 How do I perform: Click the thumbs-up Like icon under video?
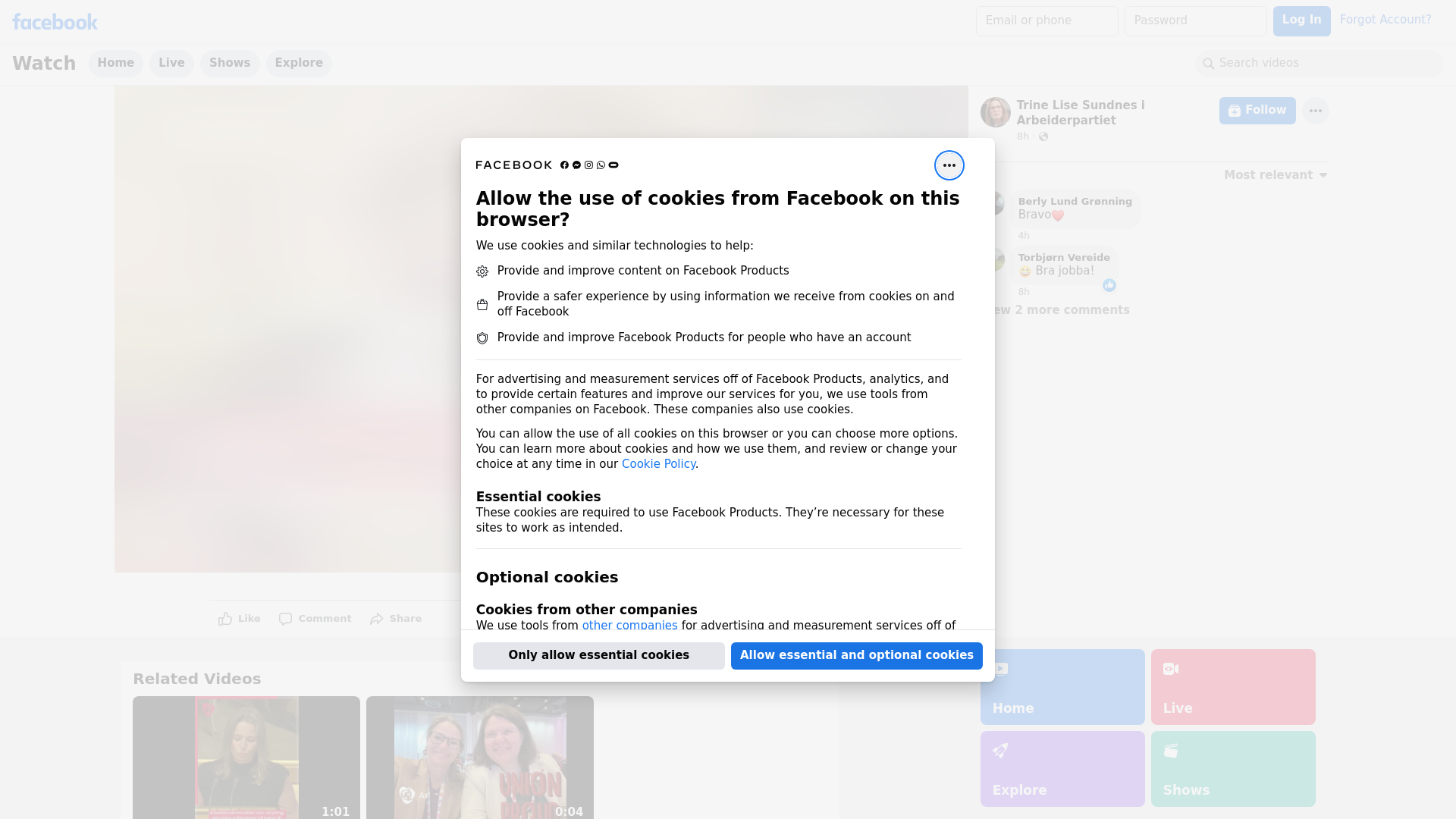point(225,619)
